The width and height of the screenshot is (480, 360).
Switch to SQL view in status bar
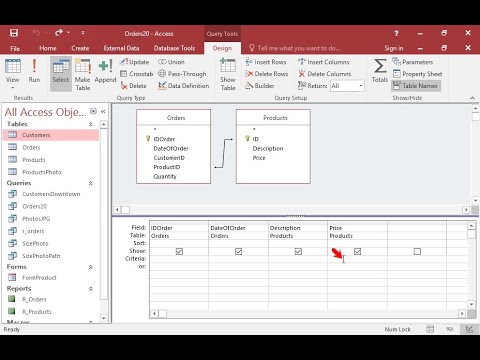click(x=450, y=329)
